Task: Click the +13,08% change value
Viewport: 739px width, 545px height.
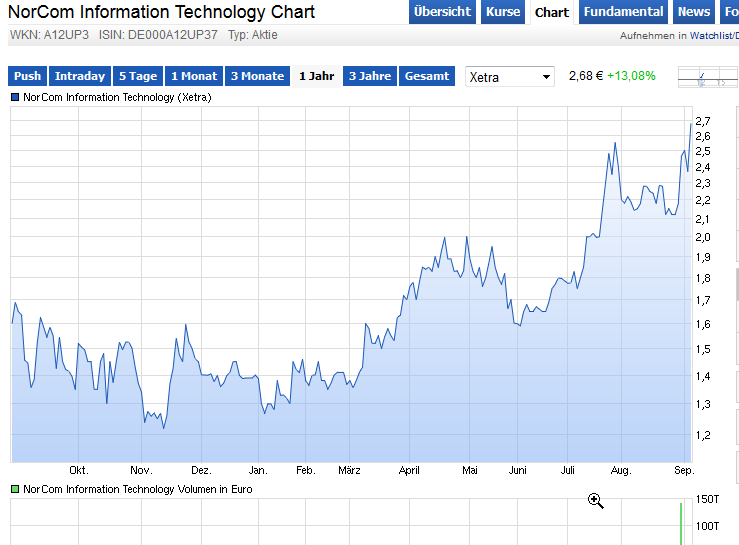Action: (x=631, y=76)
